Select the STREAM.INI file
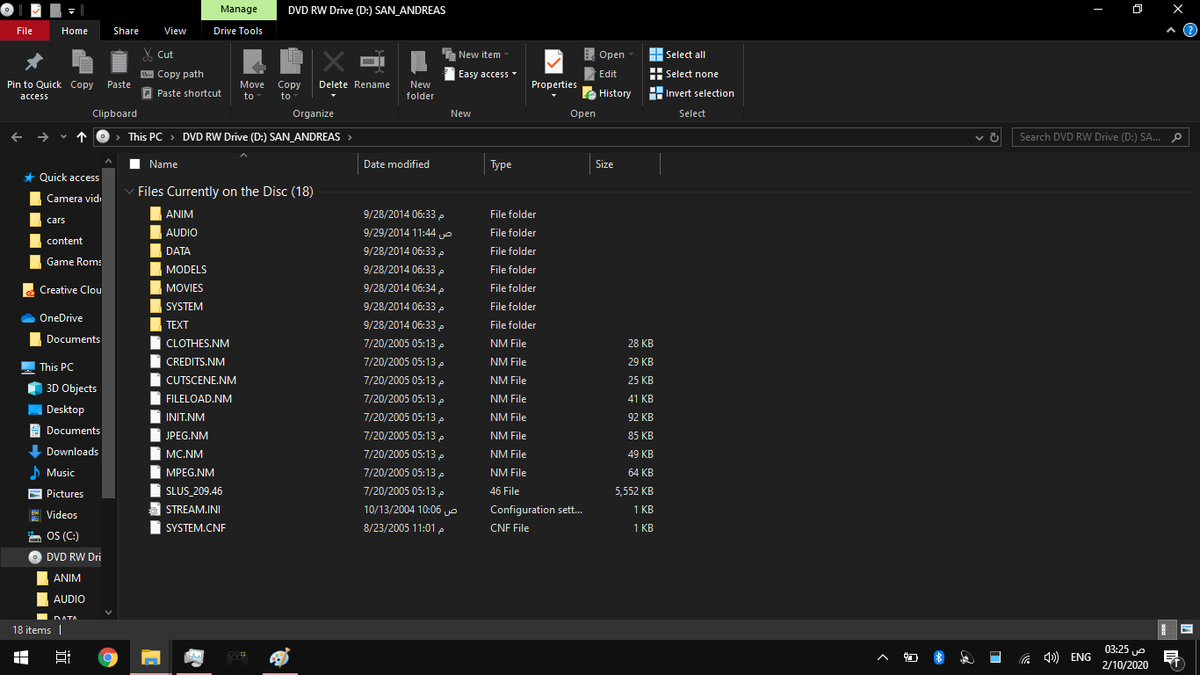 pyautogui.click(x=193, y=509)
